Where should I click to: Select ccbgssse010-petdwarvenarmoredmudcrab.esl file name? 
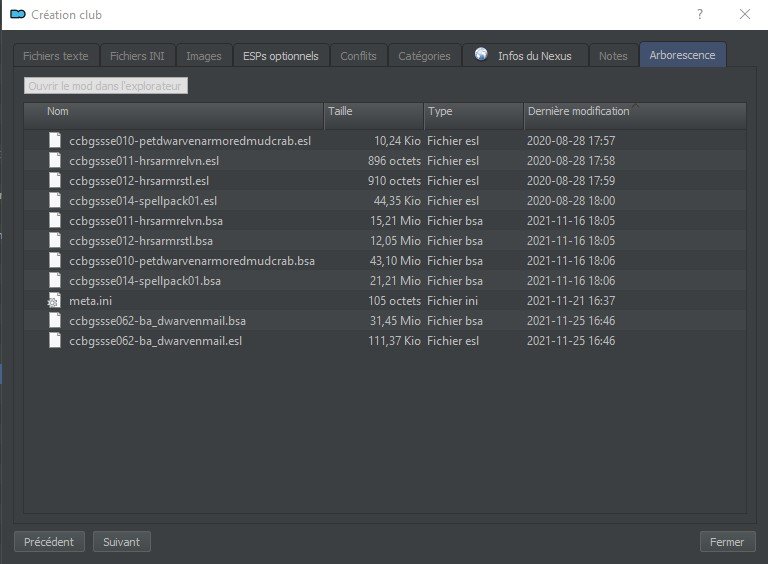(x=190, y=141)
